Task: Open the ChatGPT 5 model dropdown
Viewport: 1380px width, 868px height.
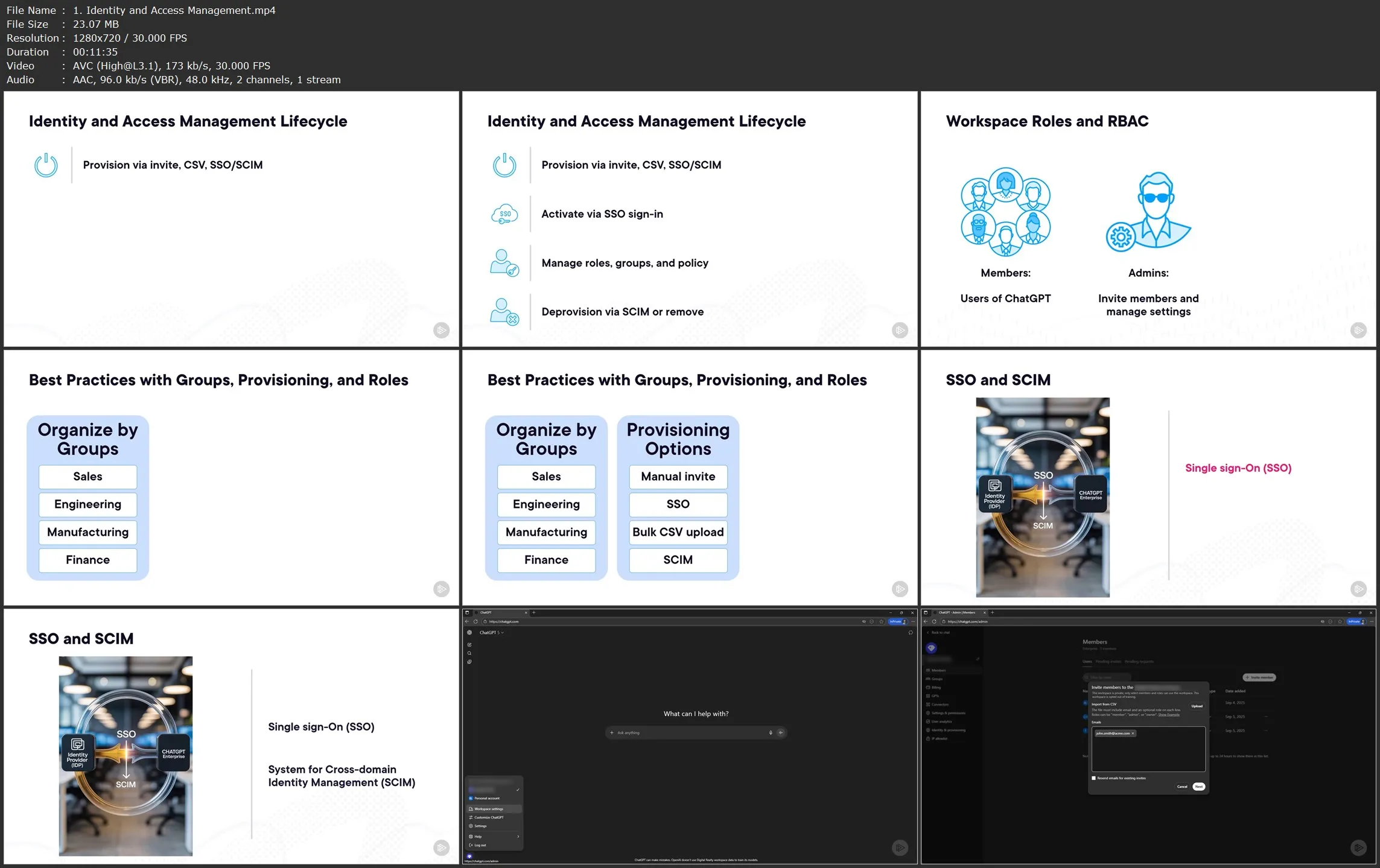Action: [x=491, y=633]
